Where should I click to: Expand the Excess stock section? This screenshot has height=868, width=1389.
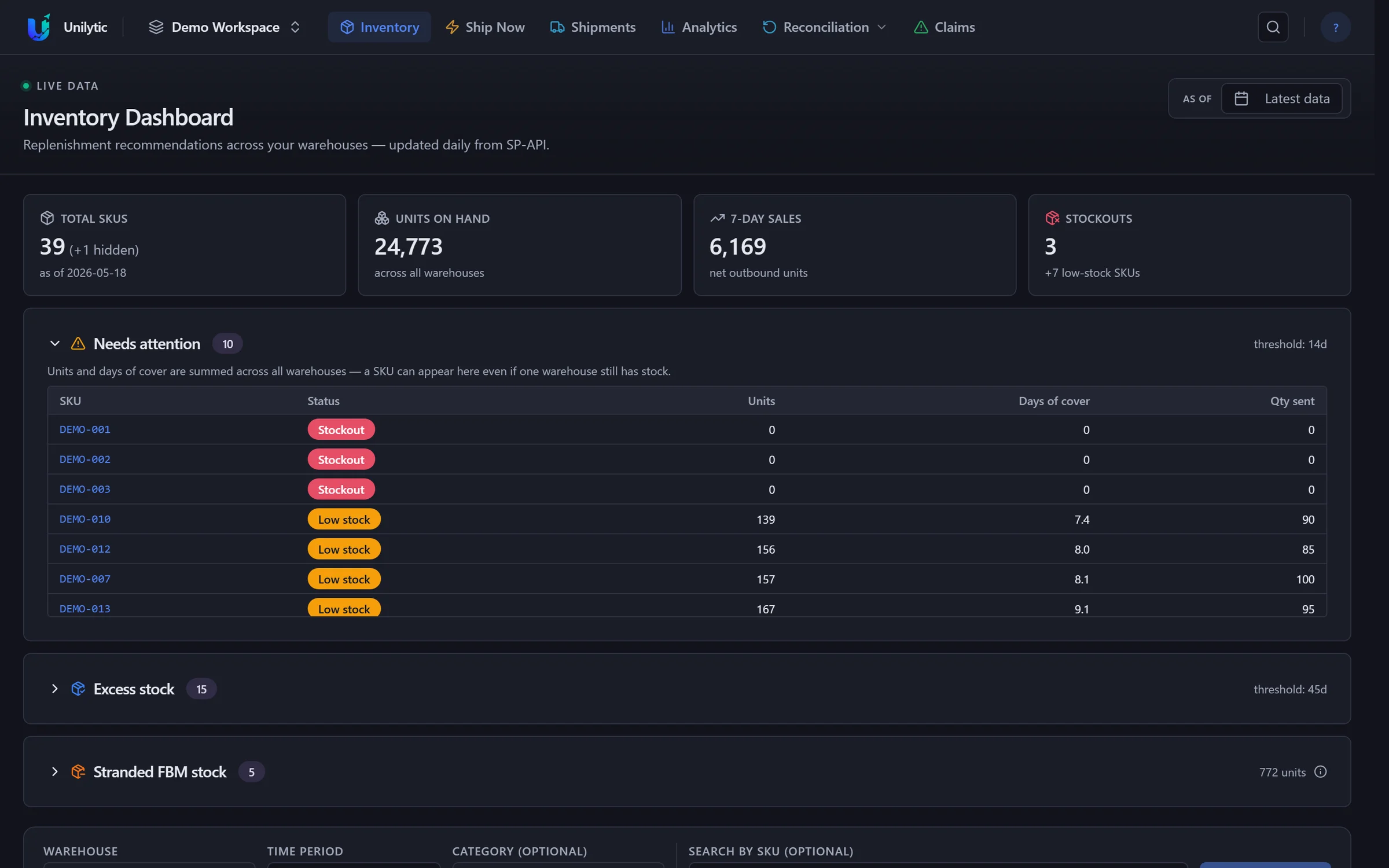pos(54,689)
